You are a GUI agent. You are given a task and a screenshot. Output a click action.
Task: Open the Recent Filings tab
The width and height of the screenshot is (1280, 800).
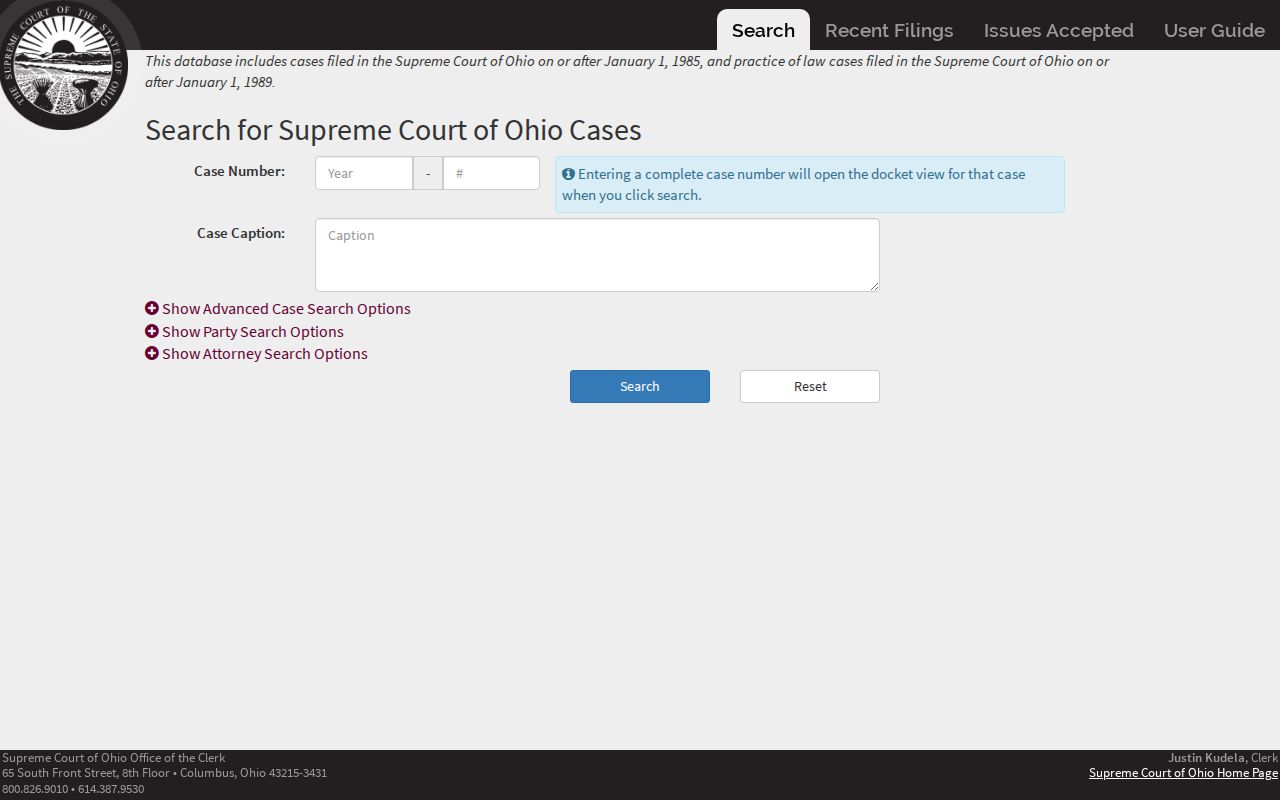(889, 30)
